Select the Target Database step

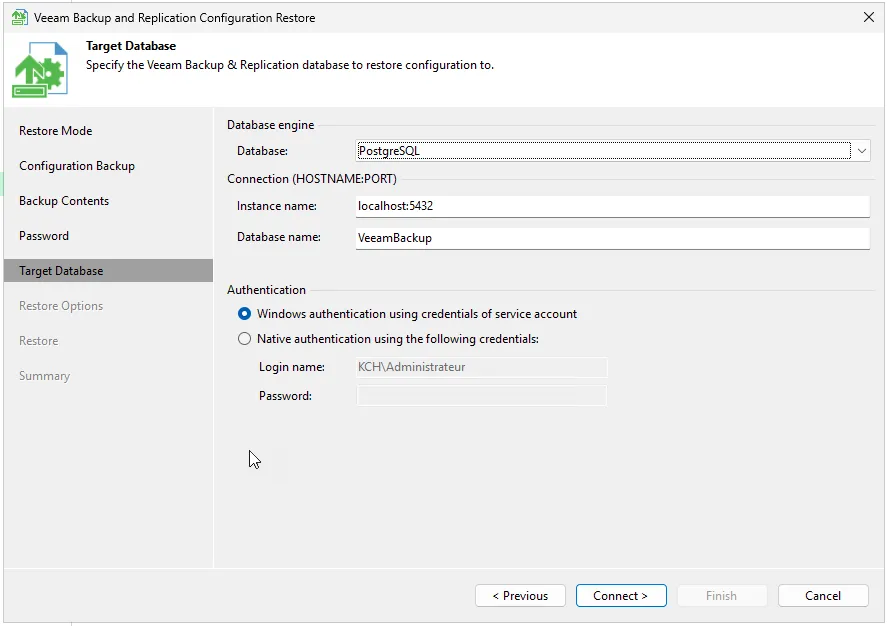61,271
